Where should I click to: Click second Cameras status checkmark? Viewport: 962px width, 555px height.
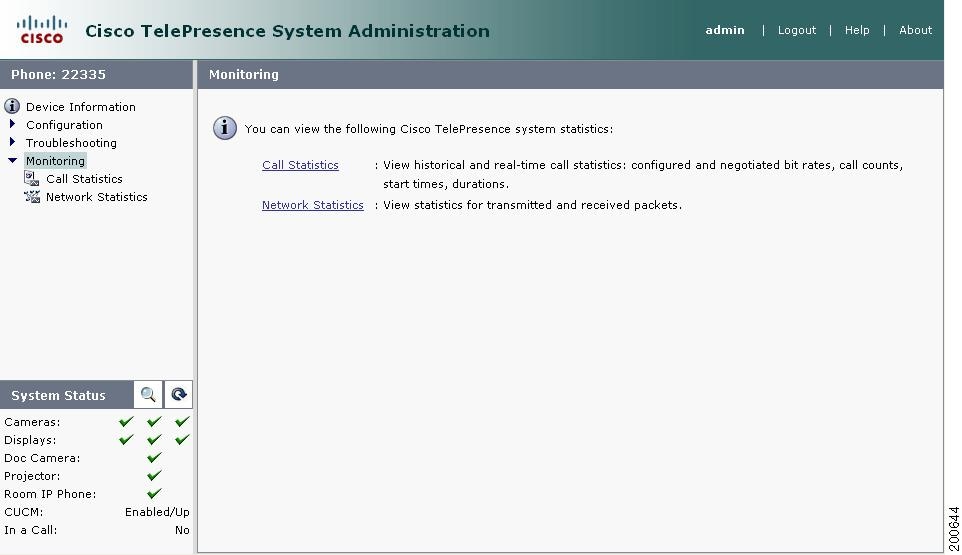(155, 421)
